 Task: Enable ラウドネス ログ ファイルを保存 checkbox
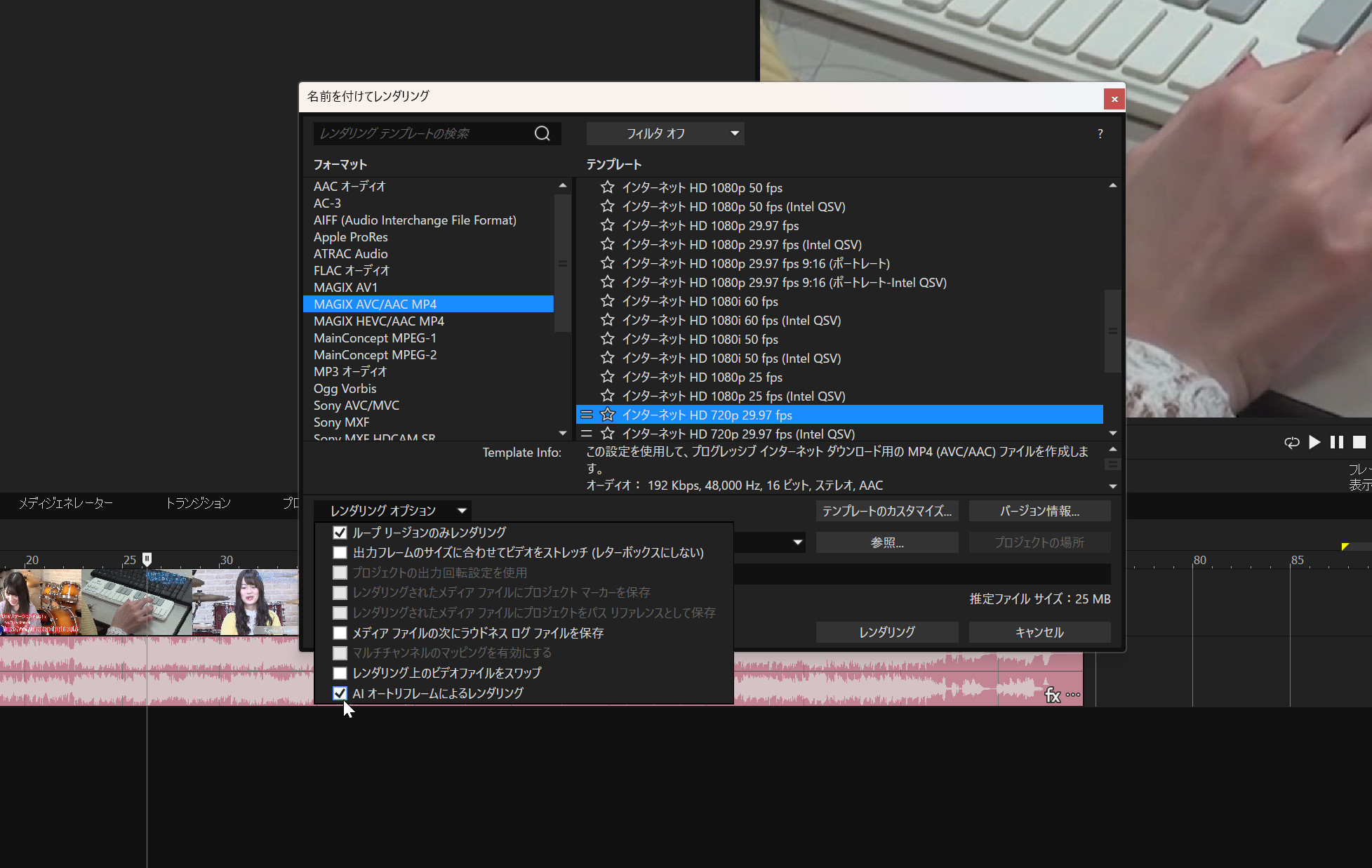coord(340,633)
